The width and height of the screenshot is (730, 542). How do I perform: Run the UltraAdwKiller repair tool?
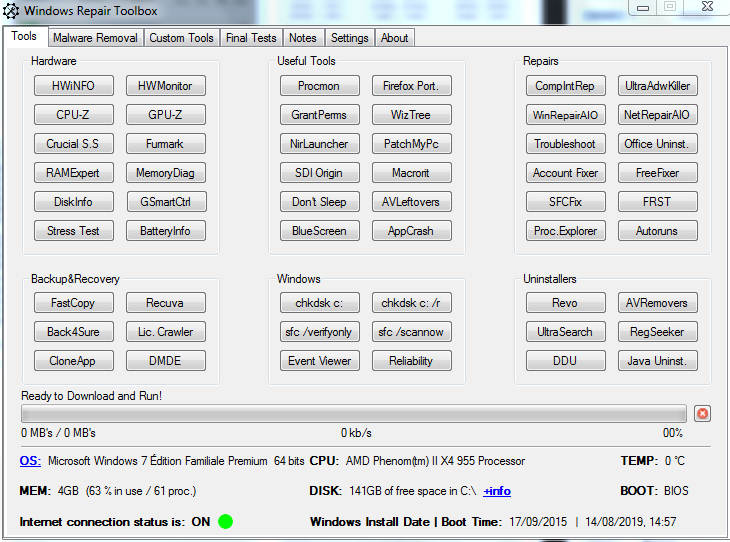657,86
